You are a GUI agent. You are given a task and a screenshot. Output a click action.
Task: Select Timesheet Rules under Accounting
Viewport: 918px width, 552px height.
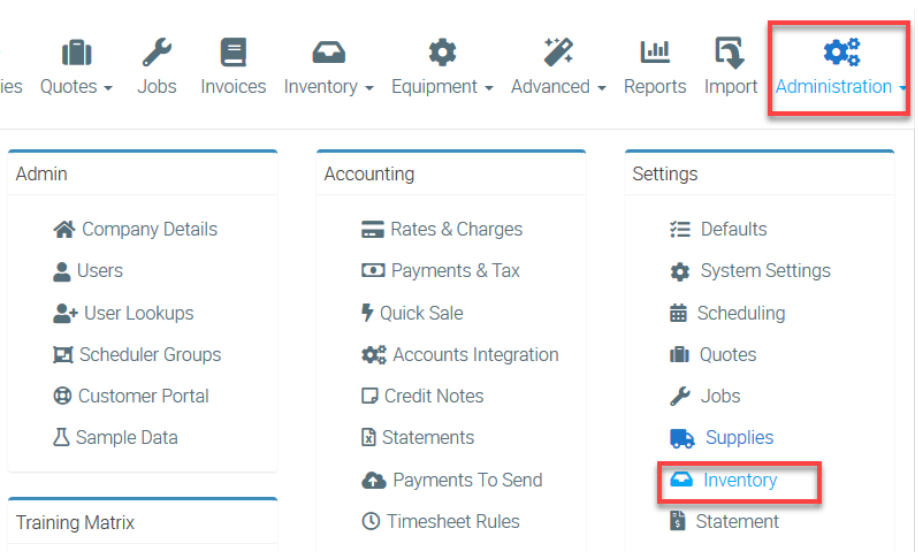453,521
